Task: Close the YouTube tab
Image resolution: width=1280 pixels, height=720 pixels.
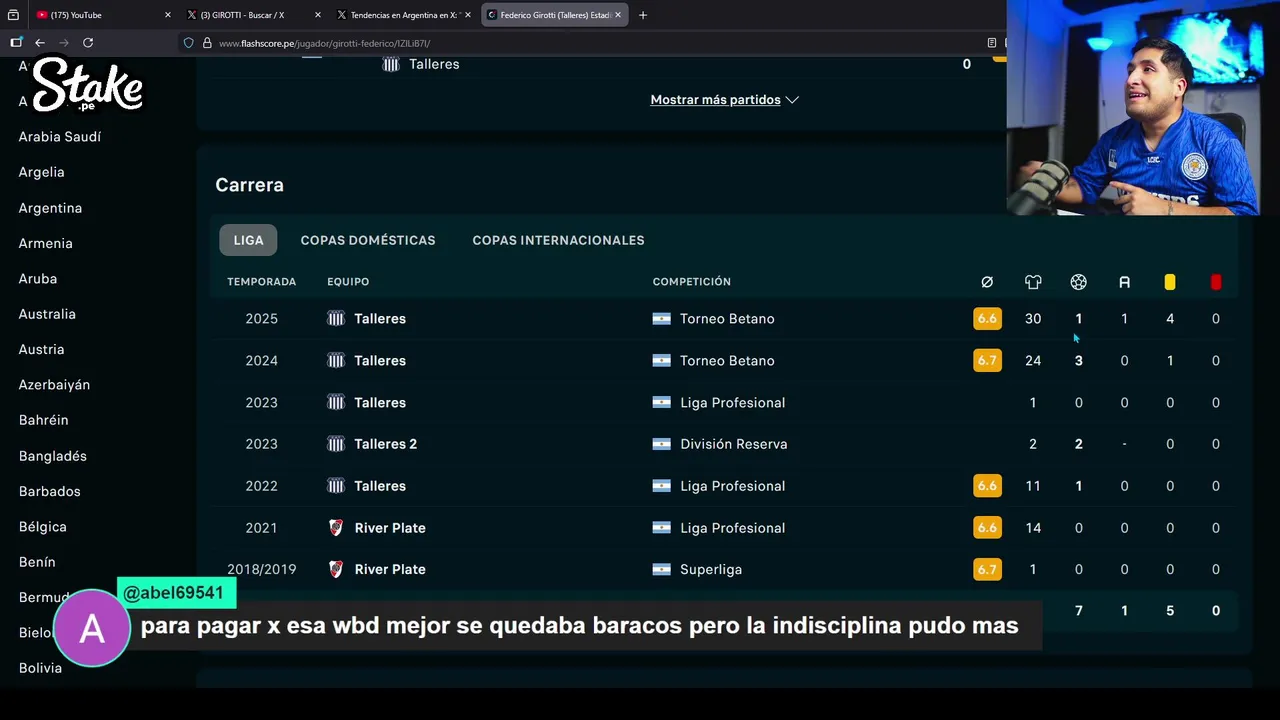Action: pyautogui.click(x=167, y=15)
